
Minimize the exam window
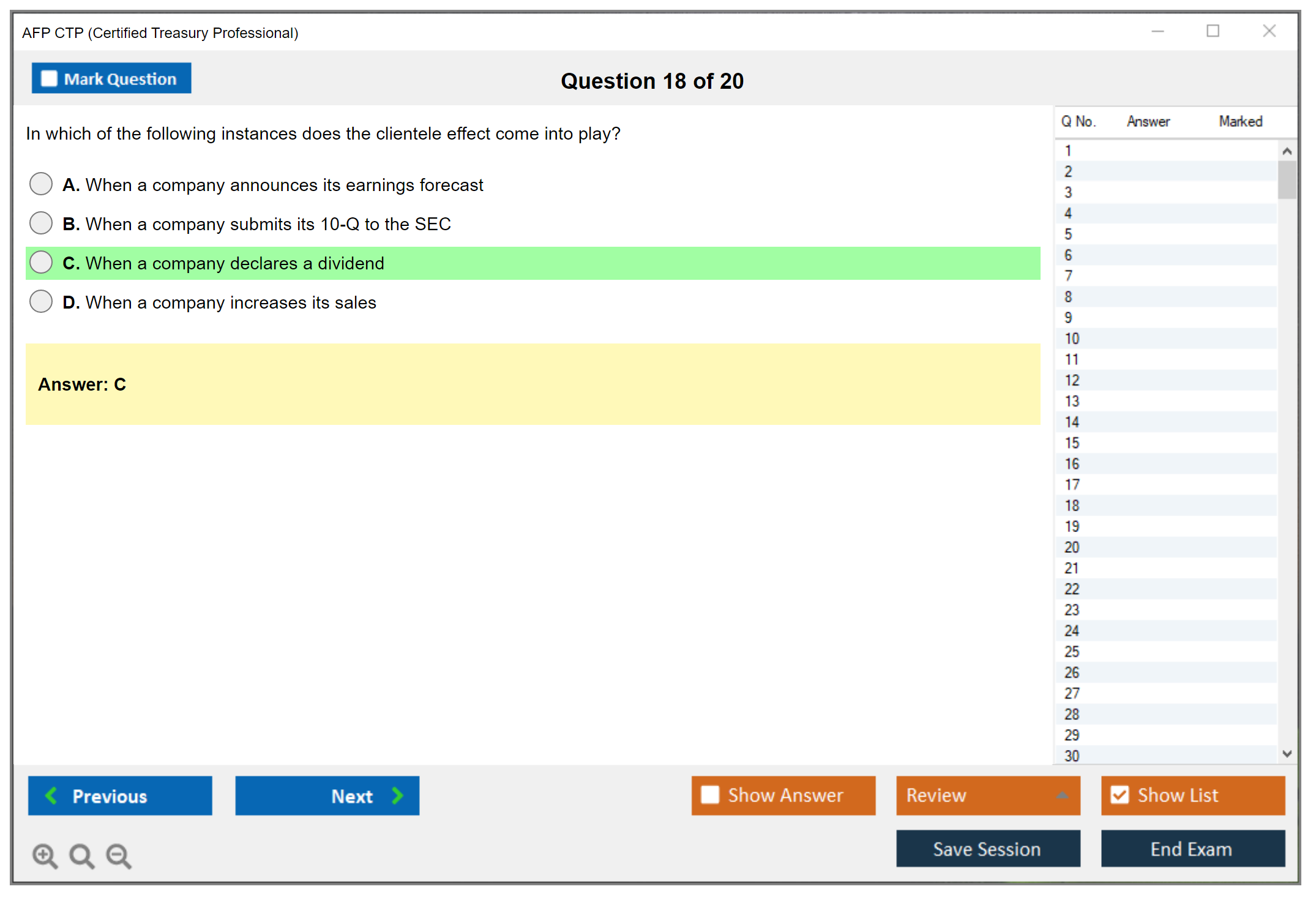tap(1157, 31)
